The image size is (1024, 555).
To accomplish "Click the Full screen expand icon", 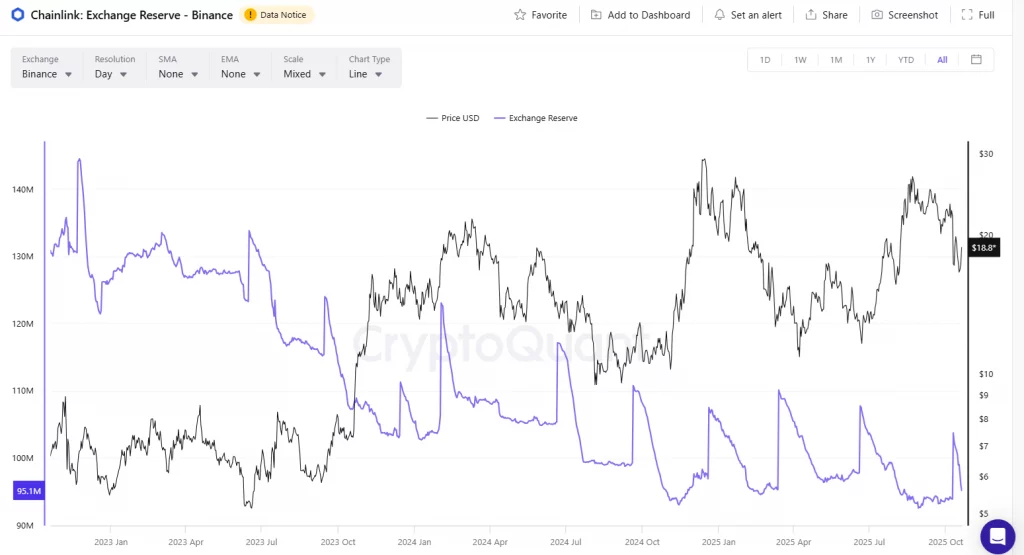I will click(x=966, y=15).
